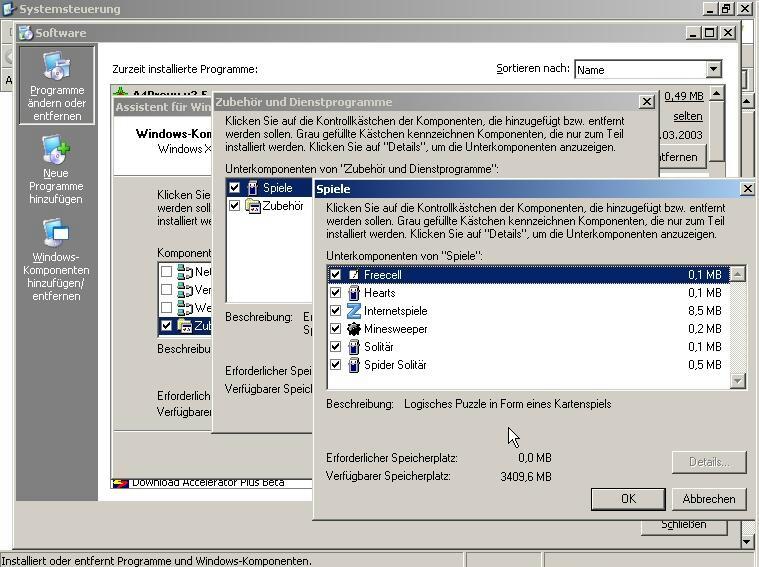Click the selten link in program list
Screen dimensions: 759x567
coord(687,116)
